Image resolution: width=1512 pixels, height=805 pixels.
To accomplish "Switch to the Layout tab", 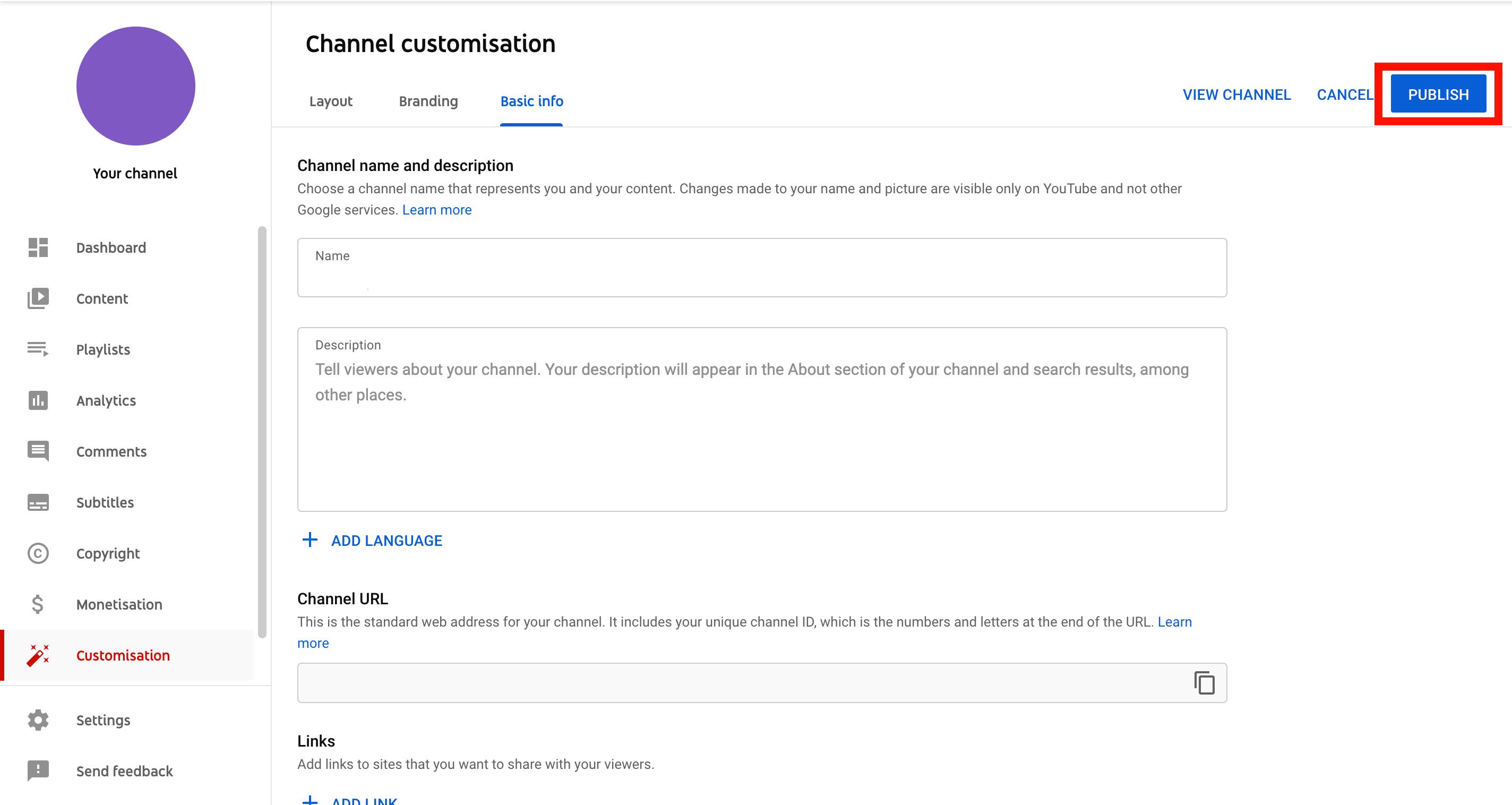I will (331, 100).
